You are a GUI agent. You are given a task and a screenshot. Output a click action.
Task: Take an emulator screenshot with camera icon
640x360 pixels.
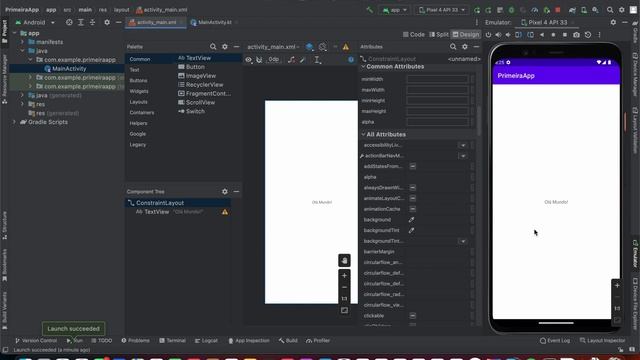[576, 35]
